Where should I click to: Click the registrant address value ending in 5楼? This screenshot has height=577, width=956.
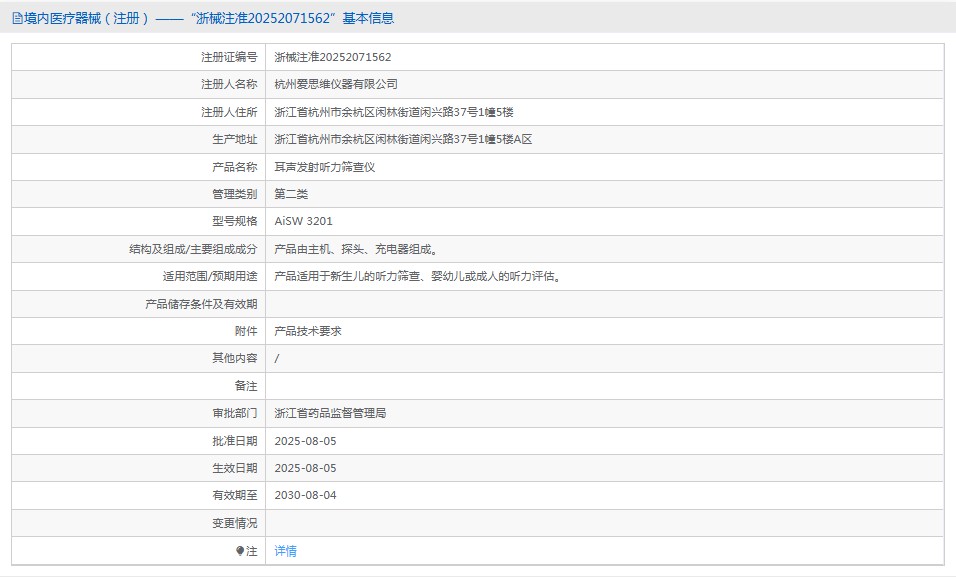point(394,112)
